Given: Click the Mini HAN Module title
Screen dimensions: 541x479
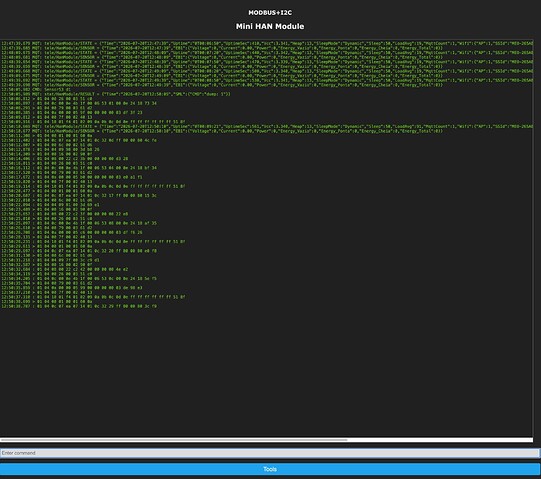Looking at the screenshot, I should (x=270, y=26).
